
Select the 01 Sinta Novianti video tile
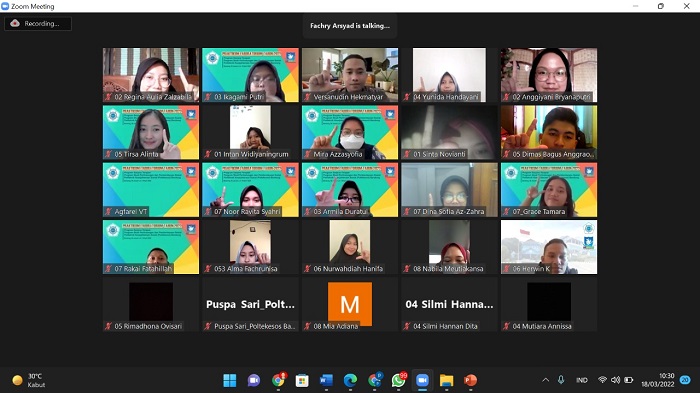450,132
